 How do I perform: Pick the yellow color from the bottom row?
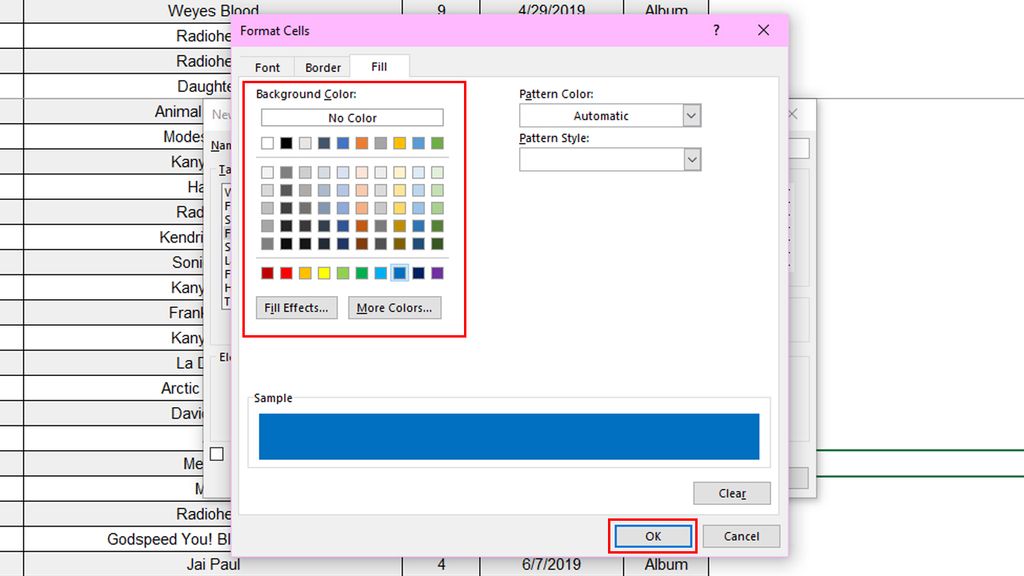click(x=324, y=272)
